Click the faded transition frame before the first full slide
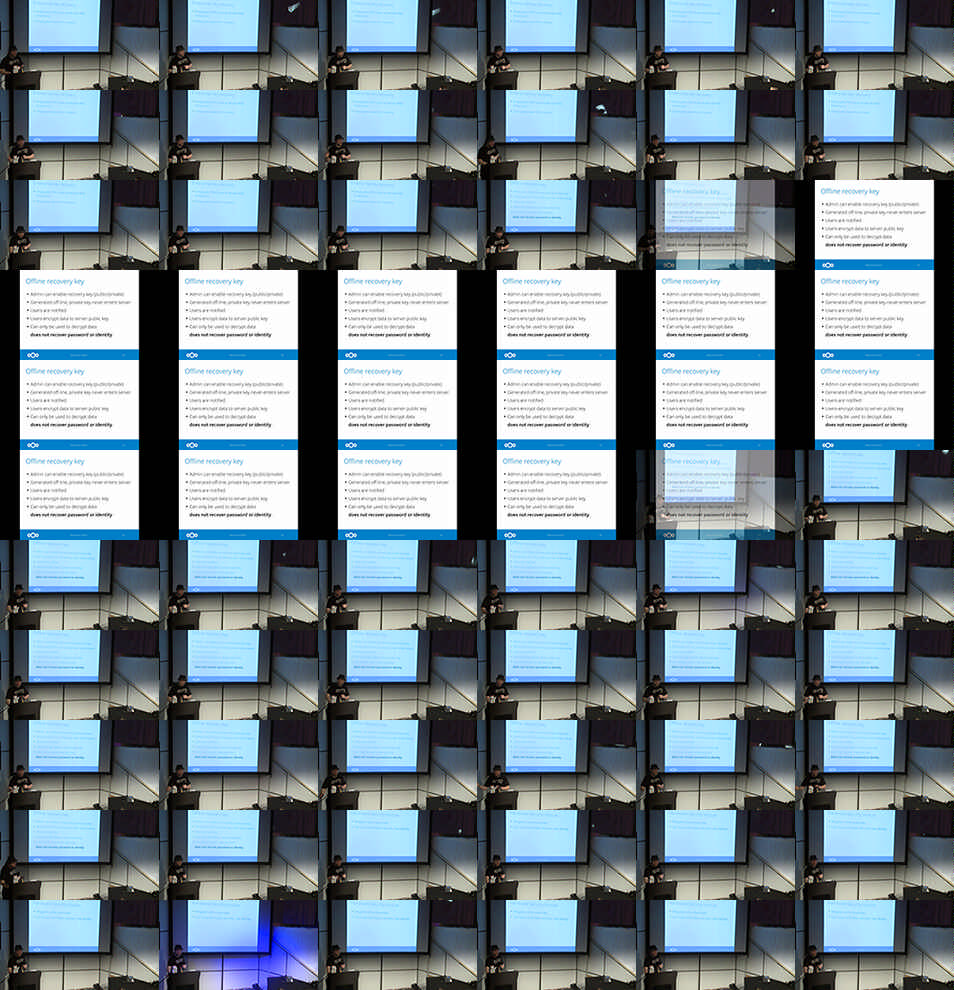 (x=715, y=225)
